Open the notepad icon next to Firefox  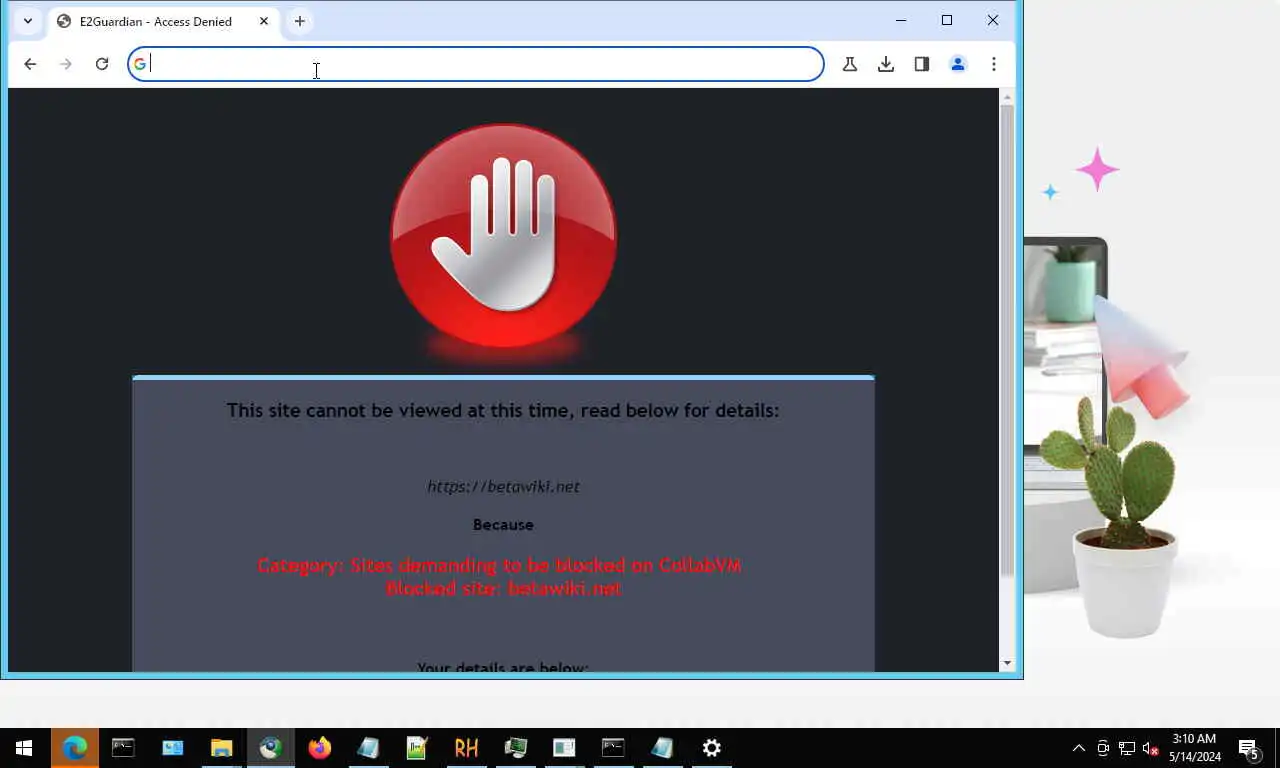point(368,748)
